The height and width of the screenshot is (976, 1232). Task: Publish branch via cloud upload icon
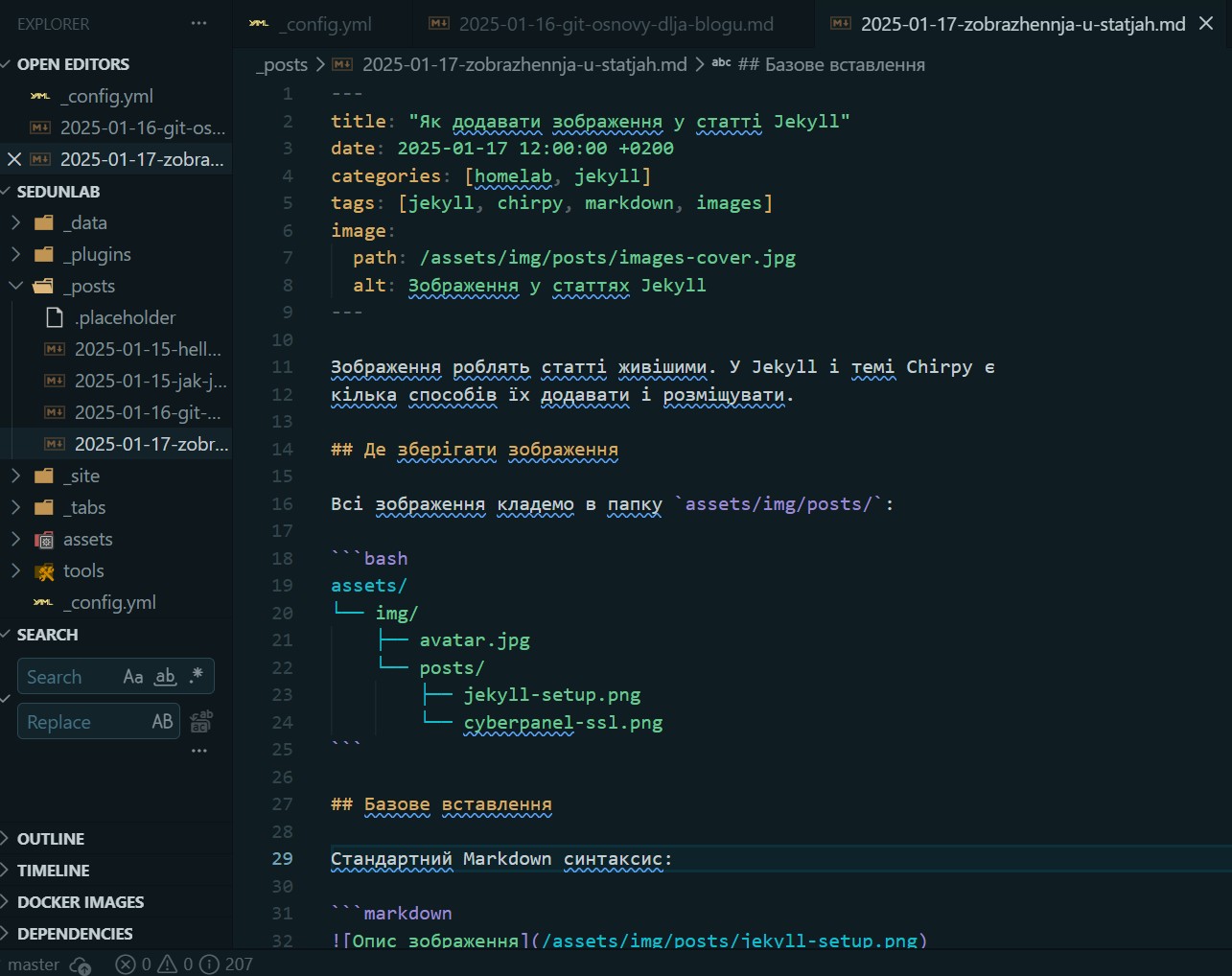pyautogui.click(x=81, y=964)
